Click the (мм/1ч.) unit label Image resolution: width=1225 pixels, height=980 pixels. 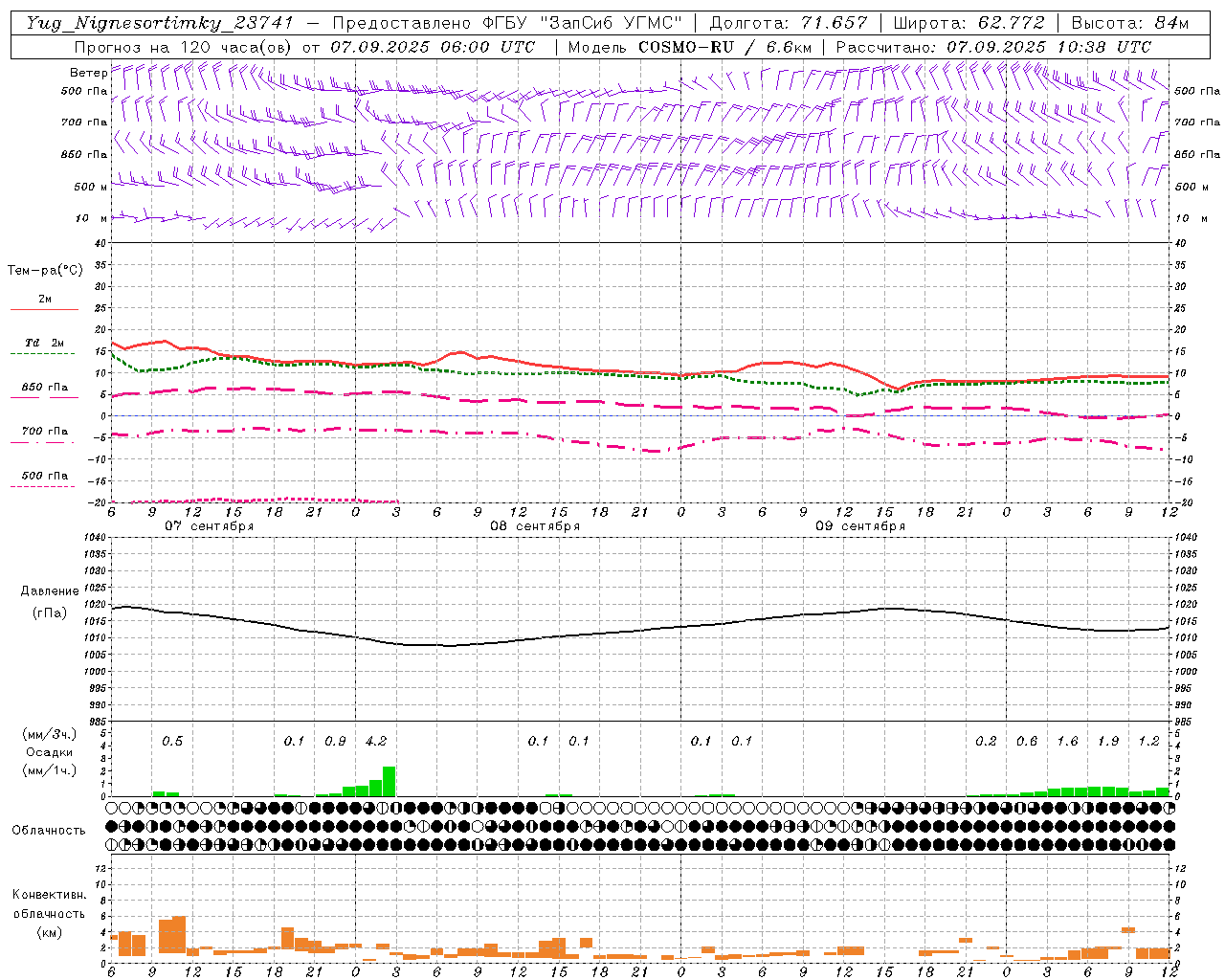[x=50, y=770]
